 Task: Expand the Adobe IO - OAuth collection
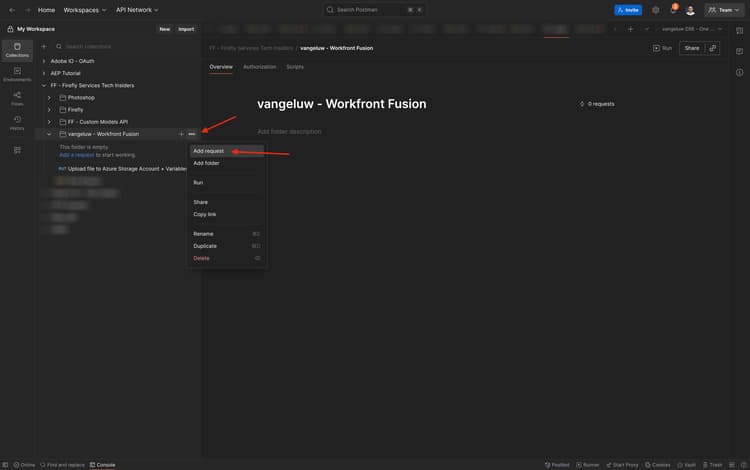[44, 61]
